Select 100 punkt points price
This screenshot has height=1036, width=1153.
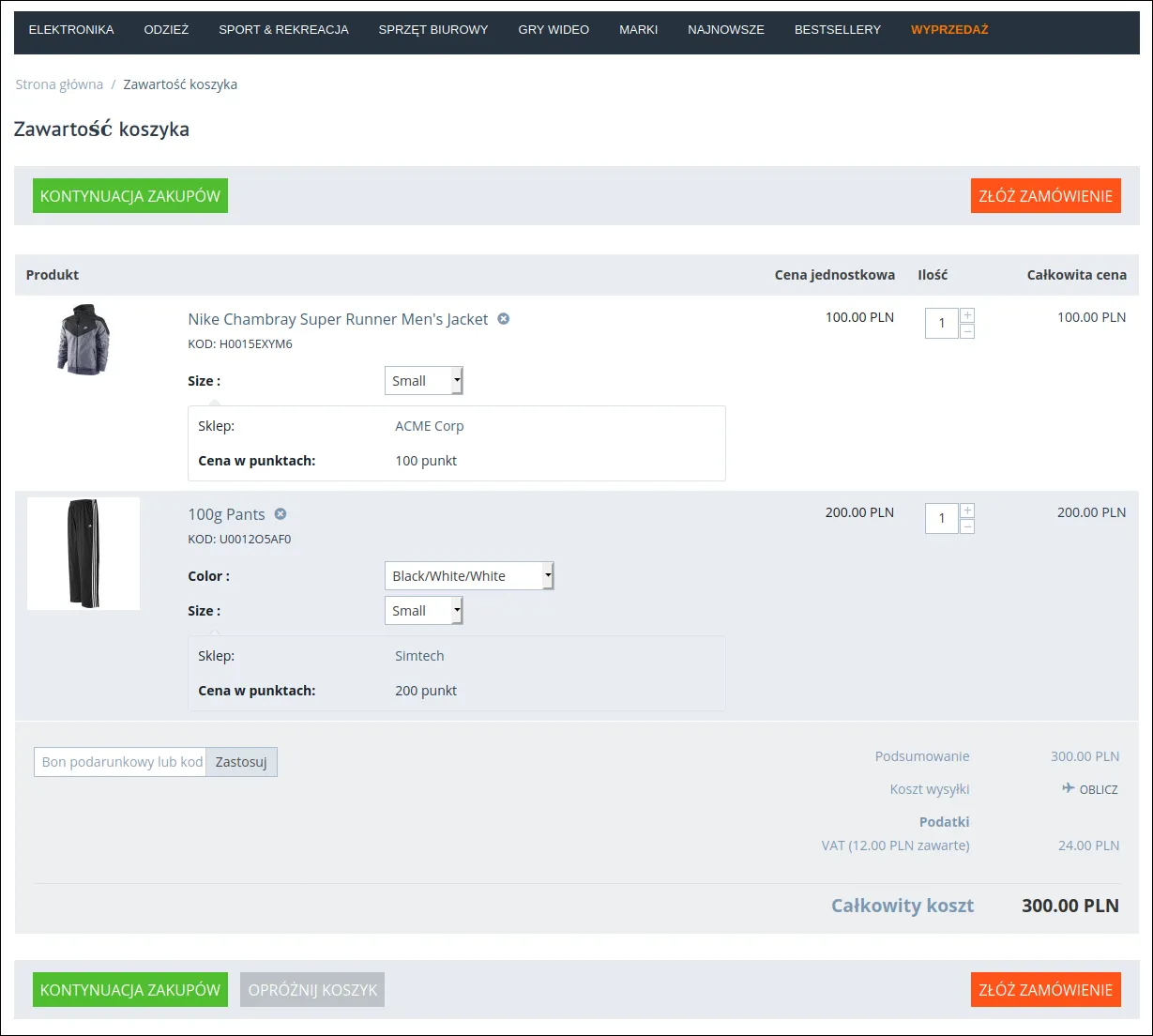[x=426, y=461]
